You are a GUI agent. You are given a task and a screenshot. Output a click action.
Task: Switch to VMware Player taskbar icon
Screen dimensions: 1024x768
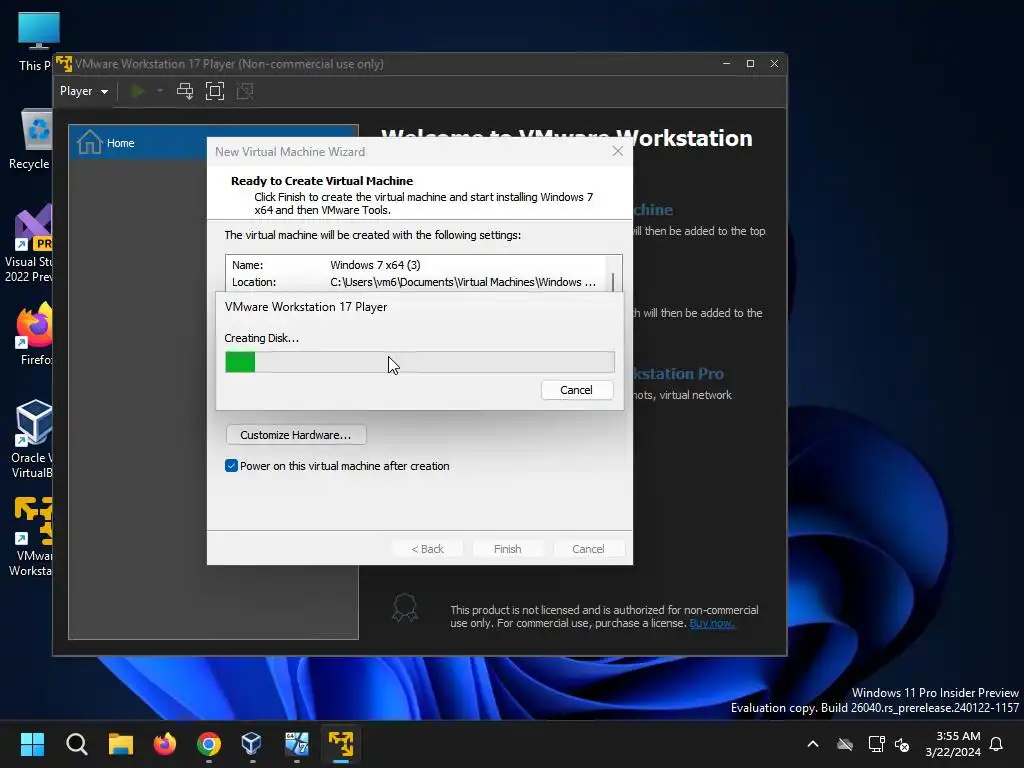coord(341,744)
